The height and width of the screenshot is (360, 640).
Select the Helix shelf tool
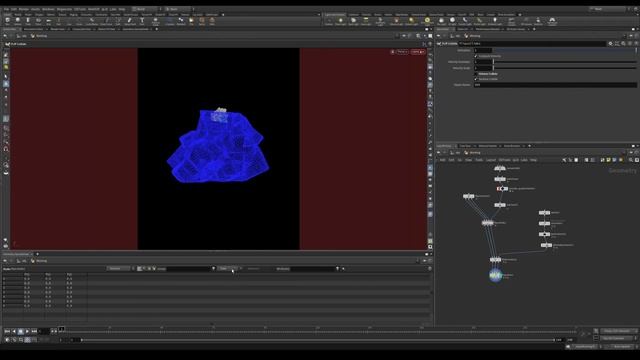[212, 21]
